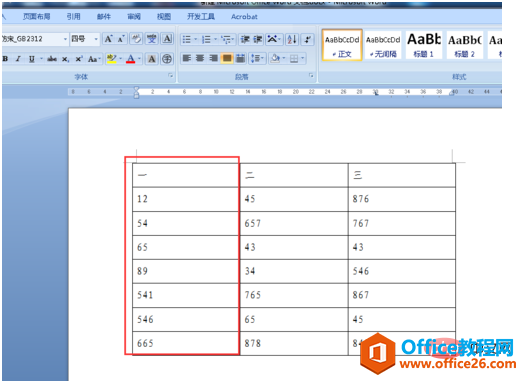Screen dimensions: 523x381
Task: Click table cell containing 876
Action: pos(402,199)
